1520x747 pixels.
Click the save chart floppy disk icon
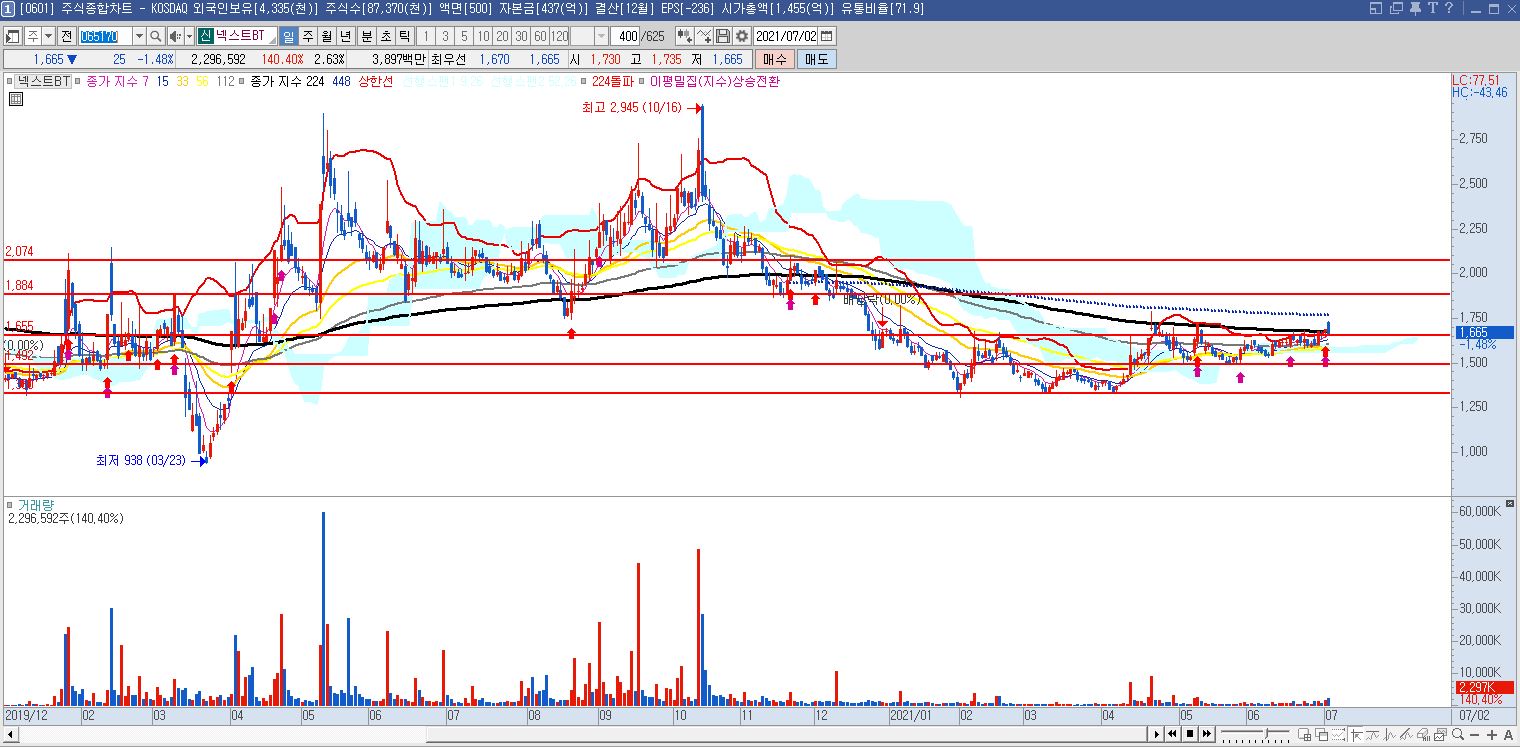pyautogui.click(x=722, y=36)
